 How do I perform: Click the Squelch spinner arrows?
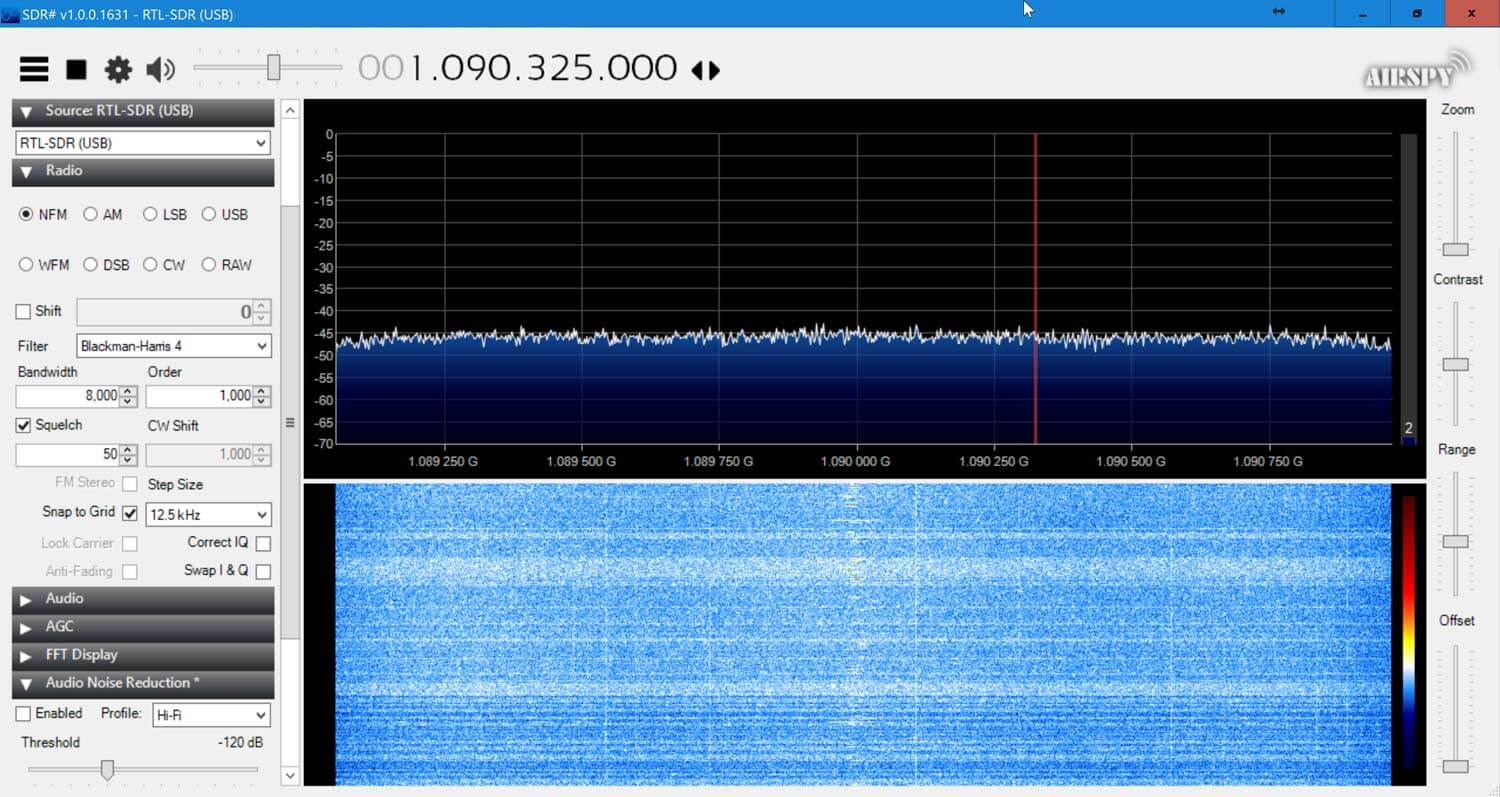pyautogui.click(x=128, y=455)
